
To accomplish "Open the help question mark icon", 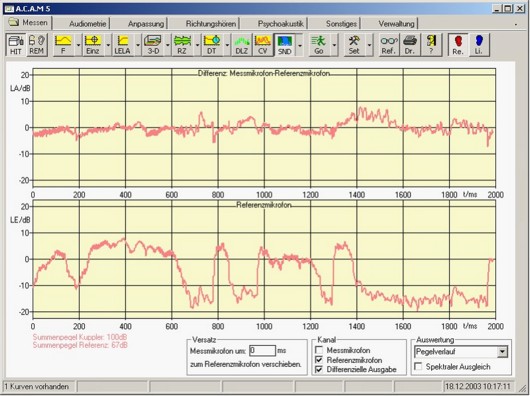I will click(x=431, y=45).
